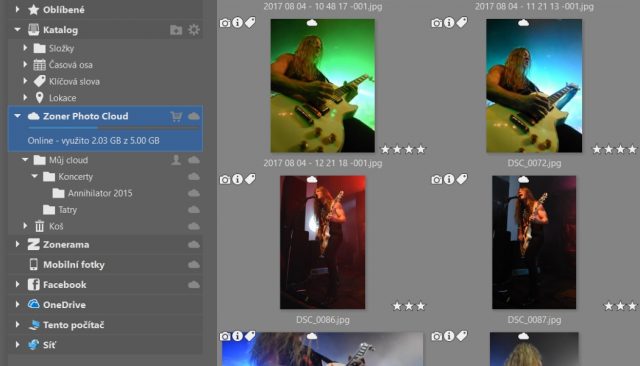Expand the OneDrive section
This screenshot has width=640, height=366.
coord(17,304)
